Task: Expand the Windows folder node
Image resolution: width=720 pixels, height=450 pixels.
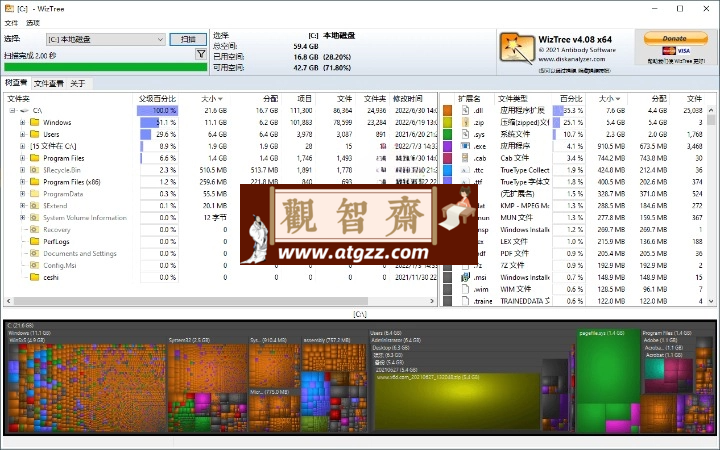Action: (22, 123)
